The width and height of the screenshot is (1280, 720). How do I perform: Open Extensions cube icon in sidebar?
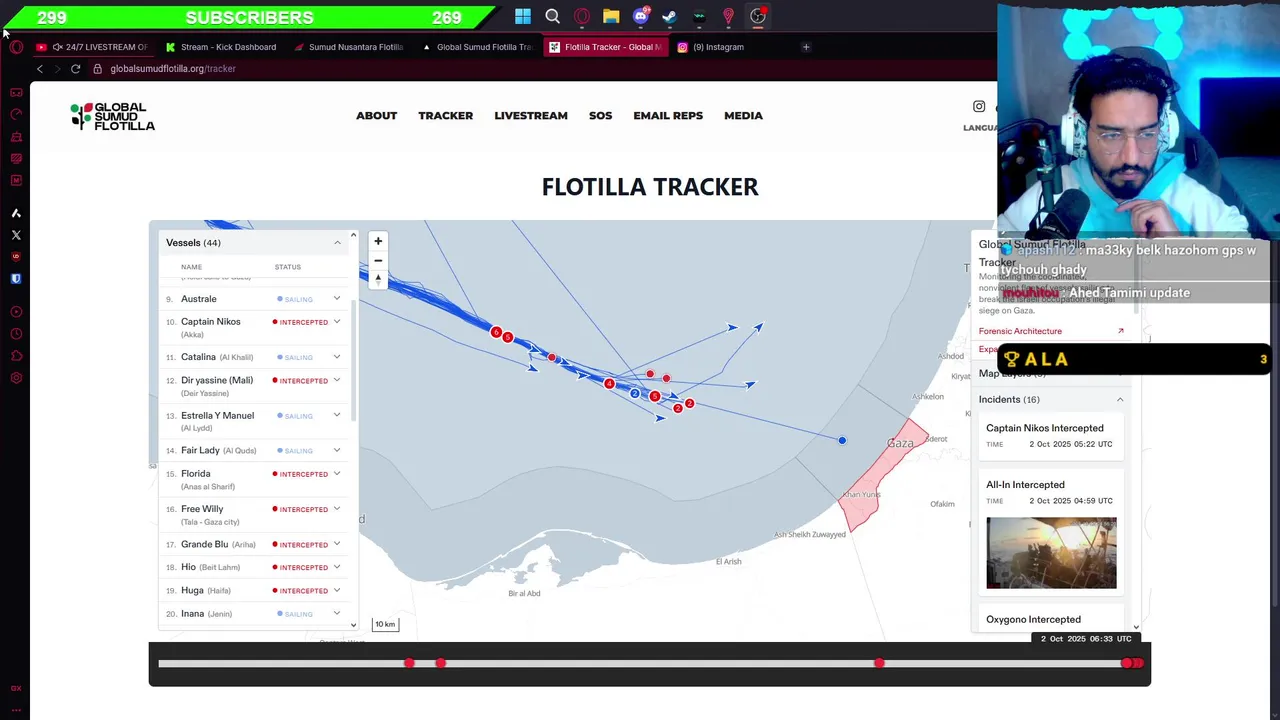16,356
